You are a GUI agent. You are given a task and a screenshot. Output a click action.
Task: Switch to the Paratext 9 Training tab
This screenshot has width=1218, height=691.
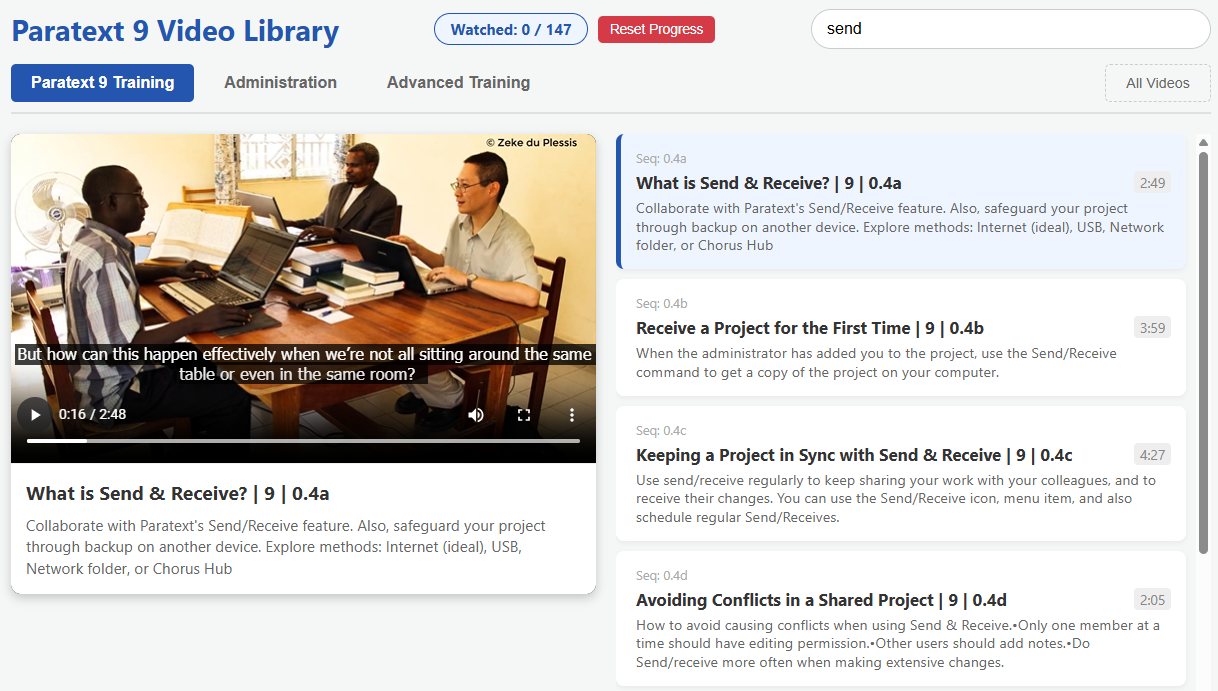(102, 83)
